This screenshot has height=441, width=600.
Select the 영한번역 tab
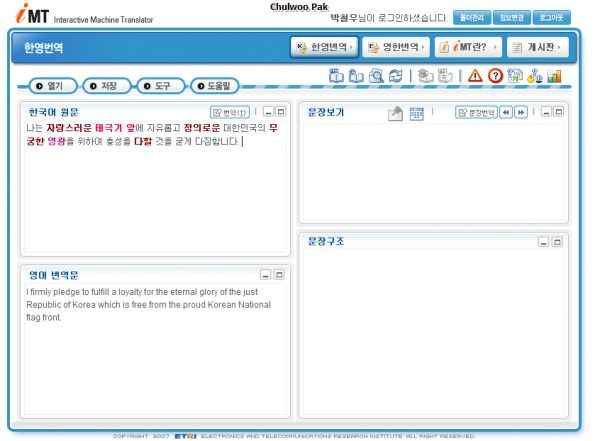396,47
